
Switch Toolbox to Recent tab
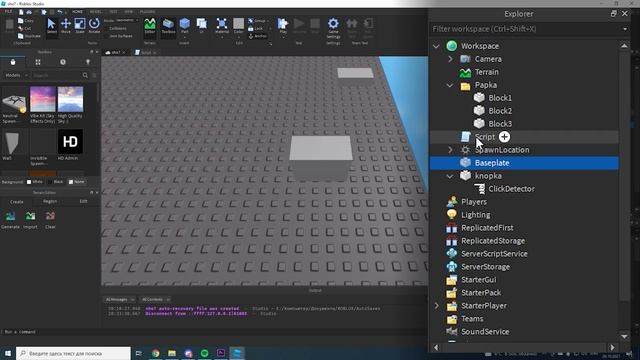(x=63, y=62)
